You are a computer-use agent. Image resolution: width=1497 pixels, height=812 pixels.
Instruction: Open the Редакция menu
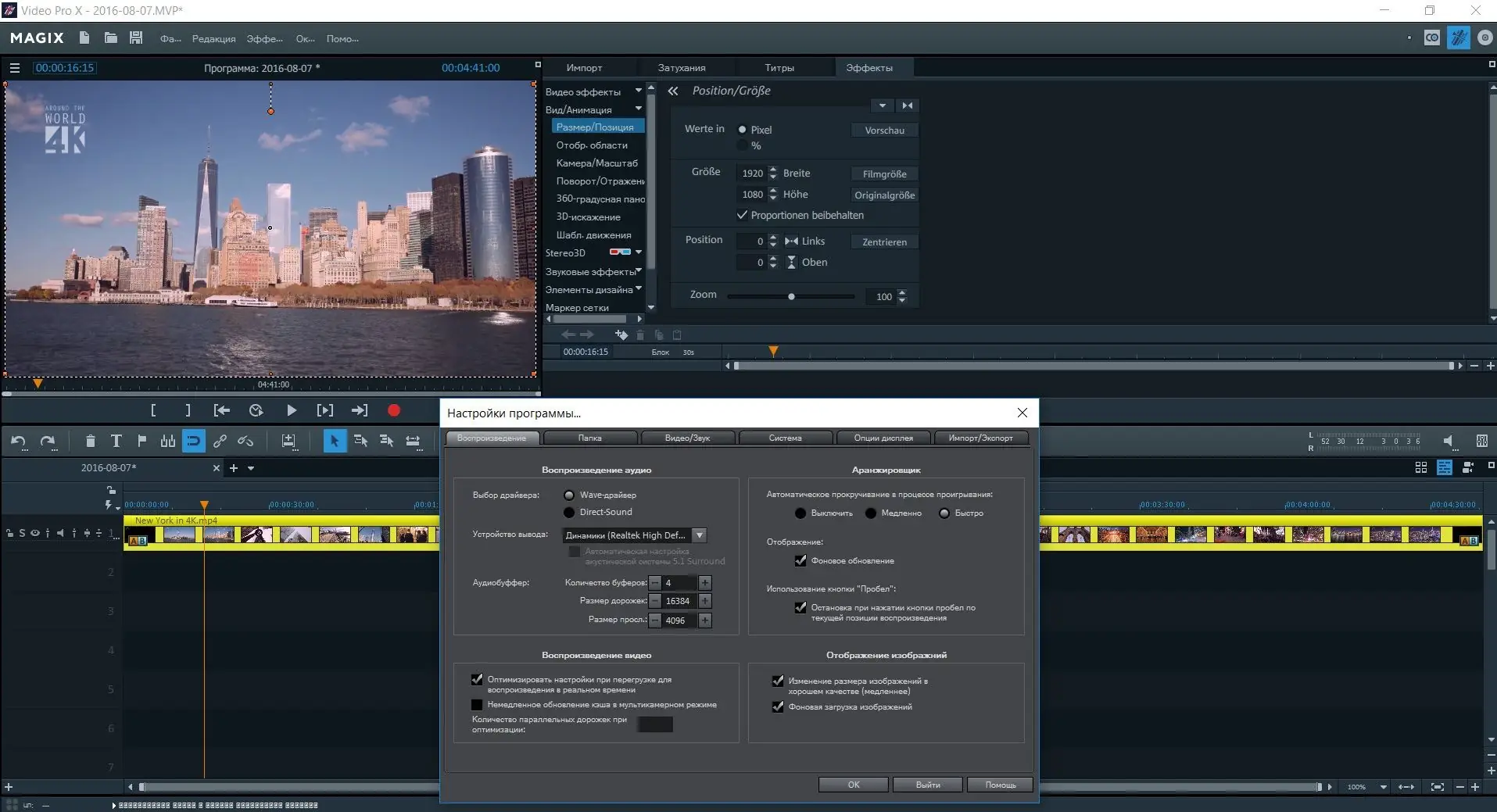[213, 39]
